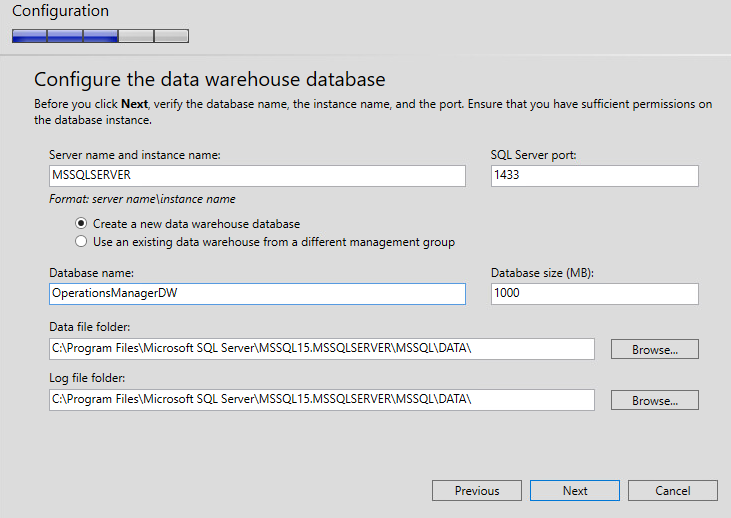Focus the SQL Server port field
Image resolution: width=731 pixels, height=518 pixels.
(594, 176)
